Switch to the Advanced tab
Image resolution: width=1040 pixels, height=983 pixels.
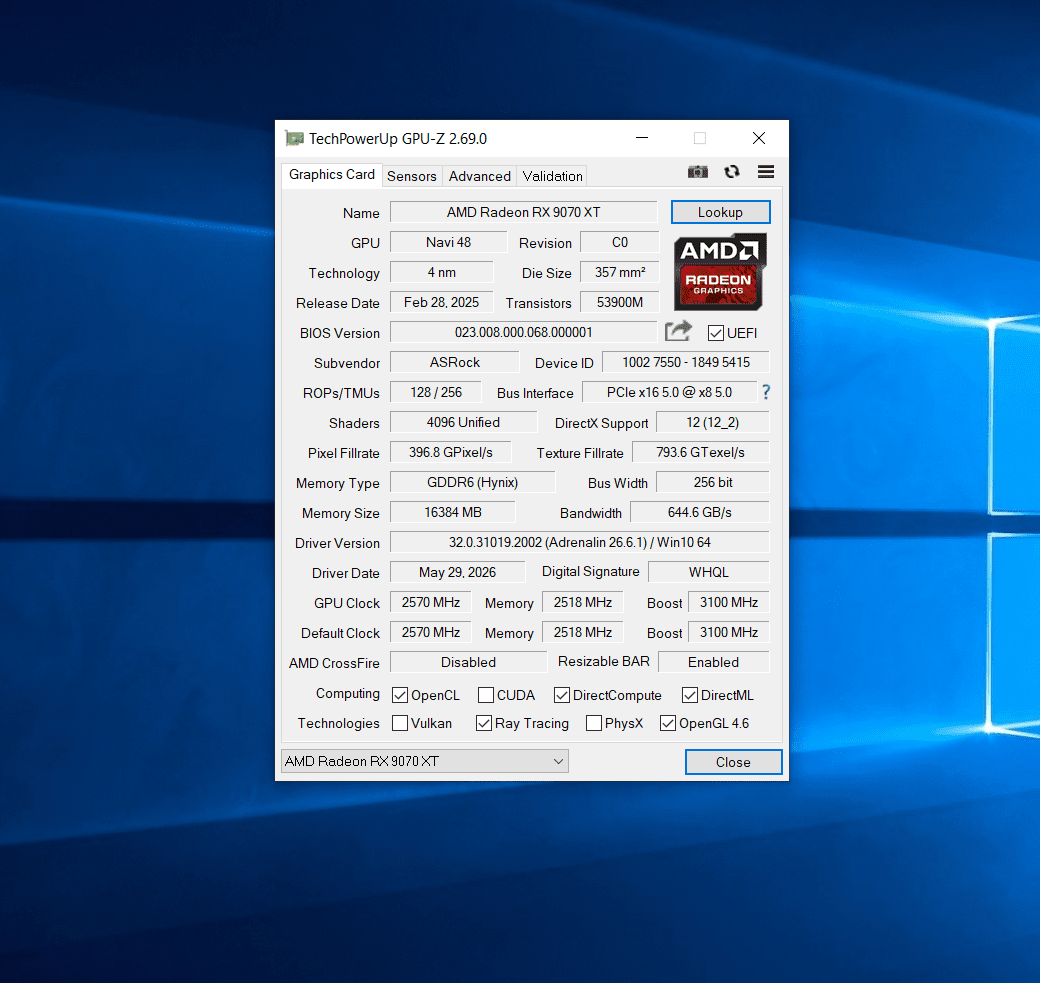click(x=480, y=176)
